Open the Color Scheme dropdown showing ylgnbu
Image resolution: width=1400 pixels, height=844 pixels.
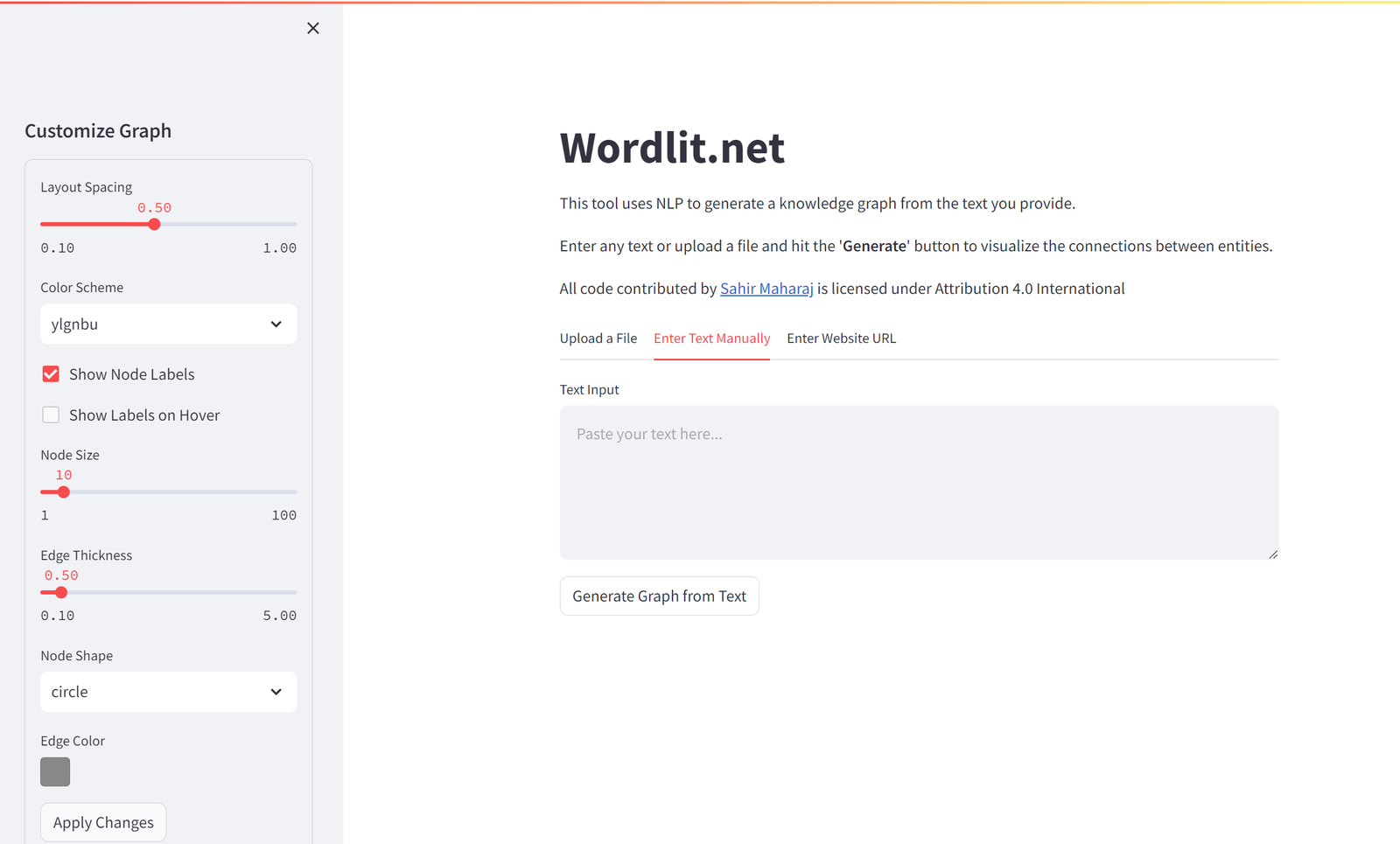point(169,324)
